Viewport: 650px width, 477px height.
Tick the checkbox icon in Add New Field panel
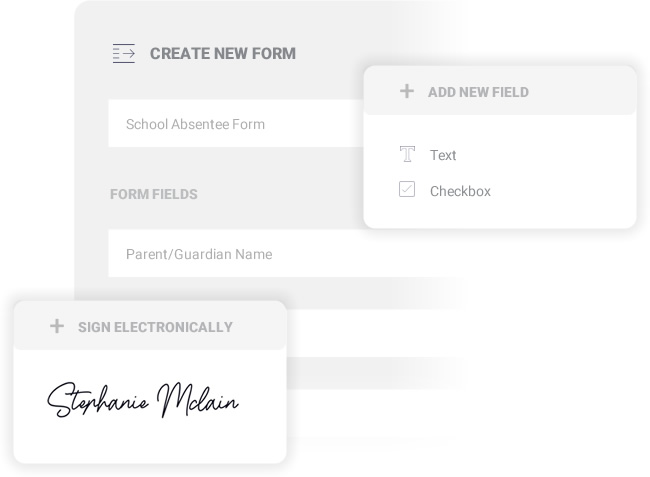pos(407,189)
